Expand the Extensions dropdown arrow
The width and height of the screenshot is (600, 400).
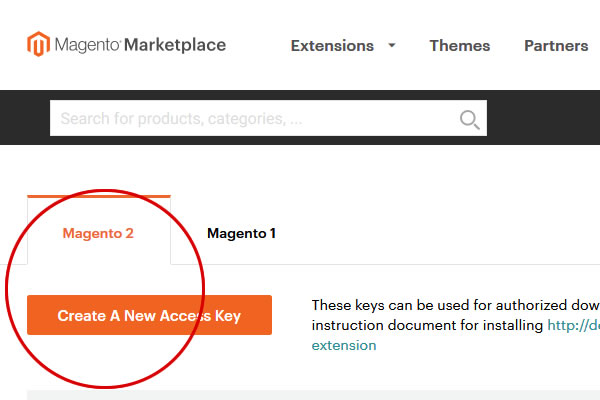click(x=392, y=45)
